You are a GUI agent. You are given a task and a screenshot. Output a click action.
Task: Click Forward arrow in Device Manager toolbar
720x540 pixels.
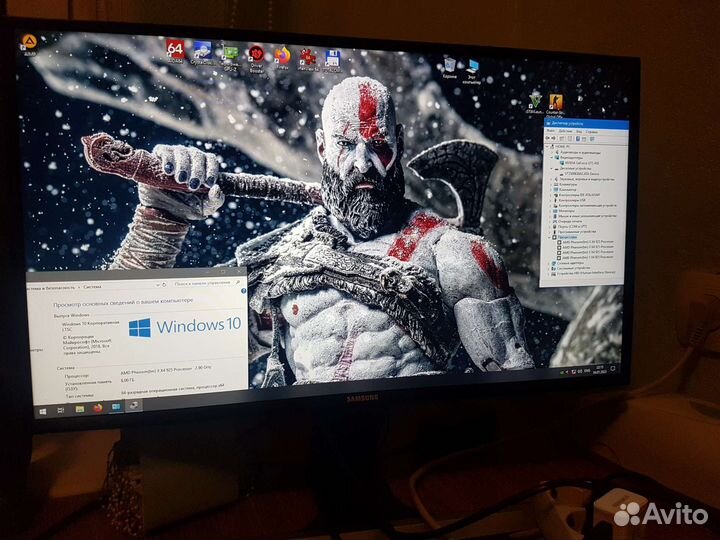pyautogui.click(x=553, y=138)
